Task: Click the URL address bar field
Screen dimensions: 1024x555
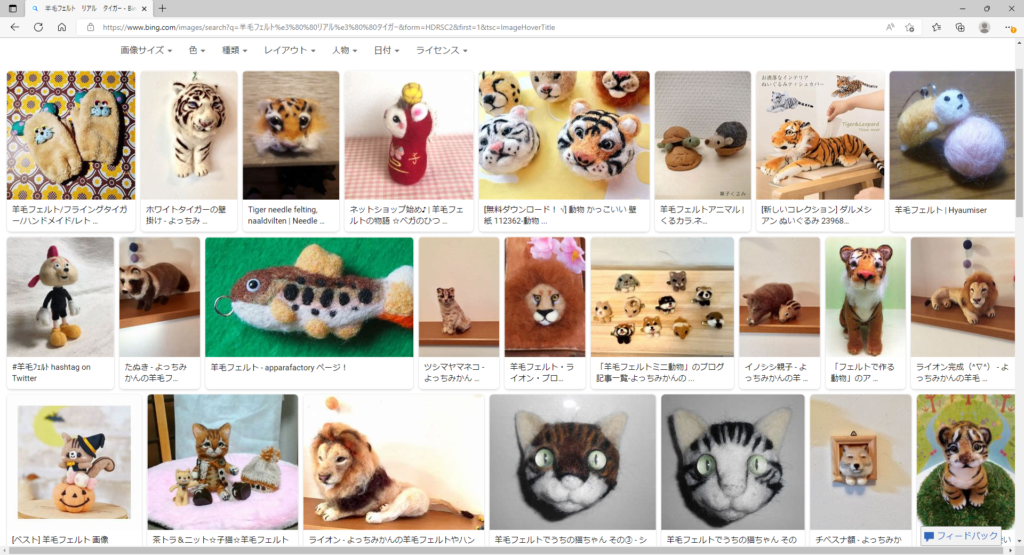Action: click(480, 27)
